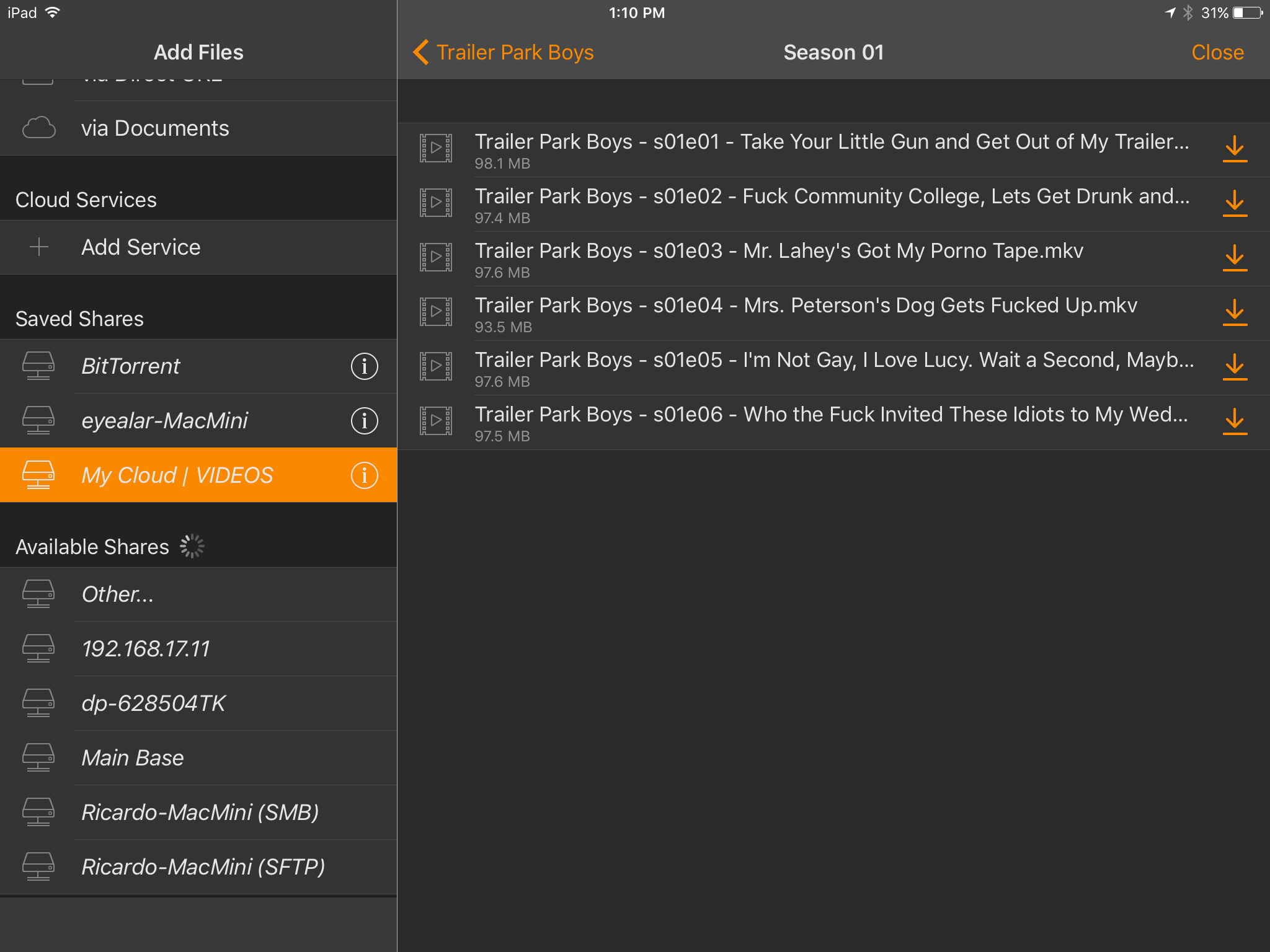Open info for the BitTorrent share
This screenshot has width=1270, height=952.
click(364, 366)
